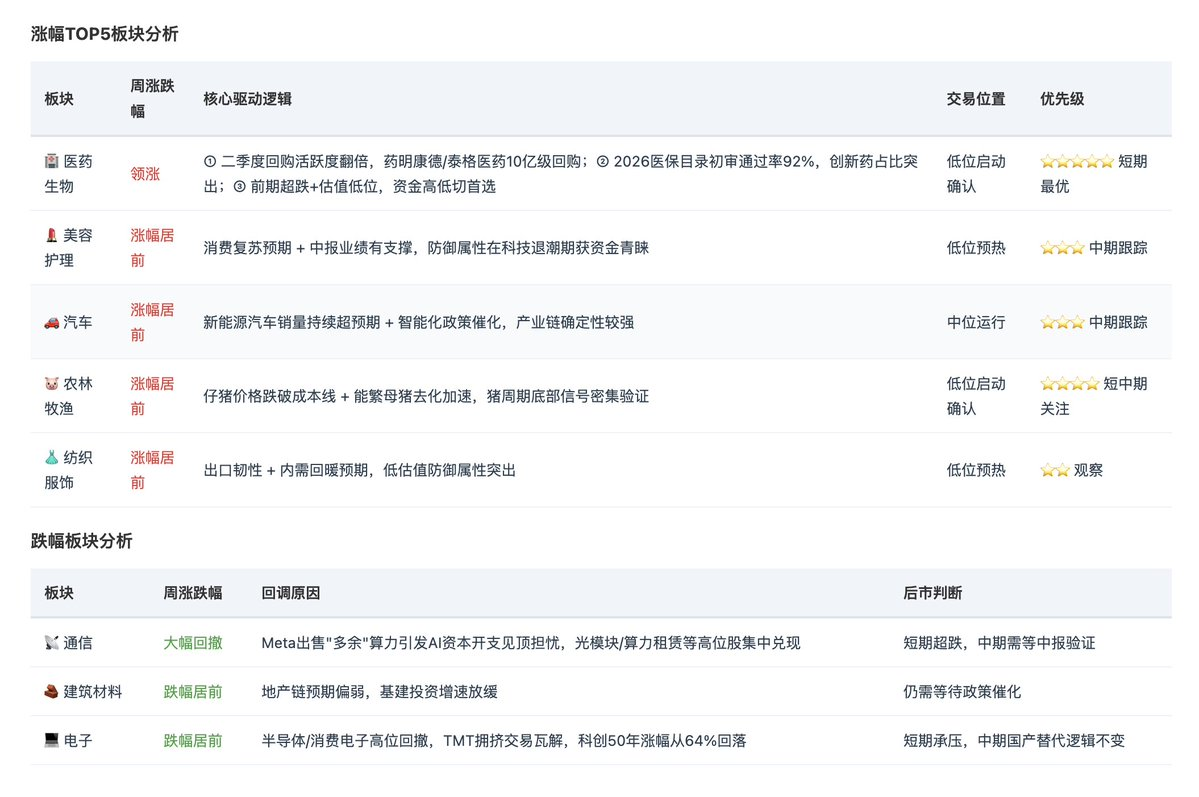Select the four-star rating in 农林牧渔 row
Screen dimensions: 1199x797
pyautogui.click(x=1070, y=384)
